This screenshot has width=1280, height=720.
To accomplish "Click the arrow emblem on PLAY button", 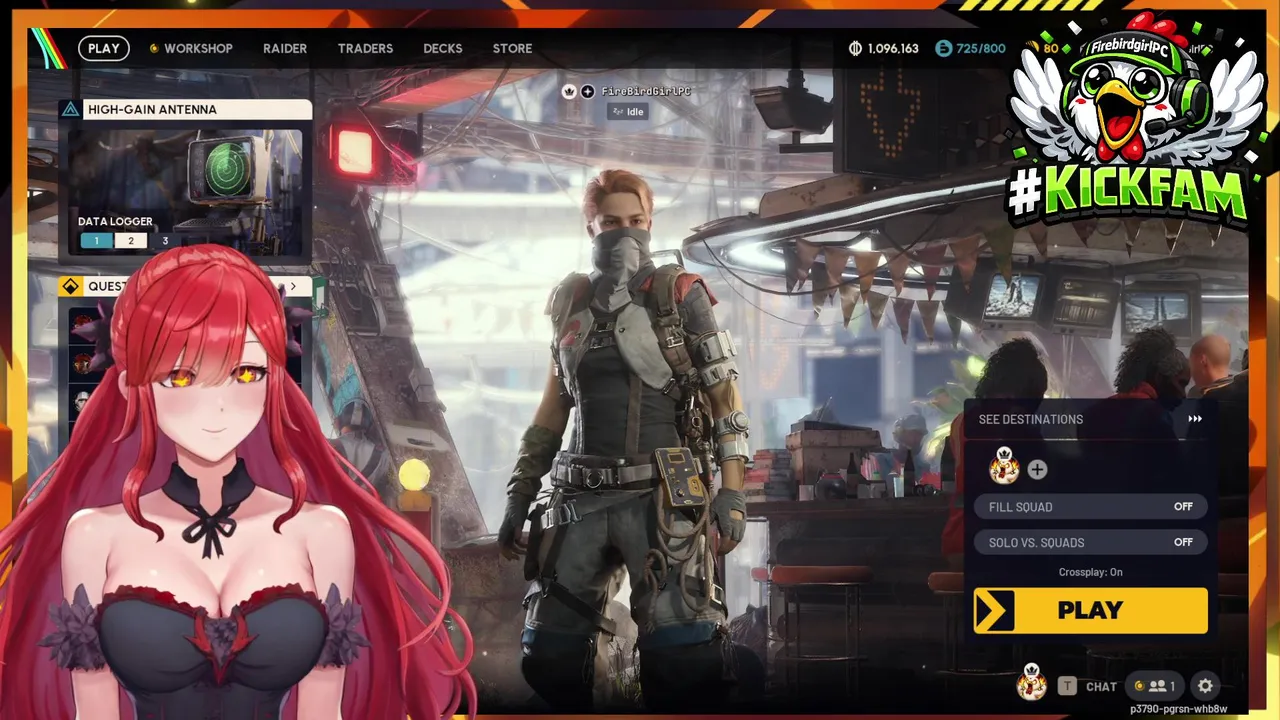I will (x=995, y=610).
